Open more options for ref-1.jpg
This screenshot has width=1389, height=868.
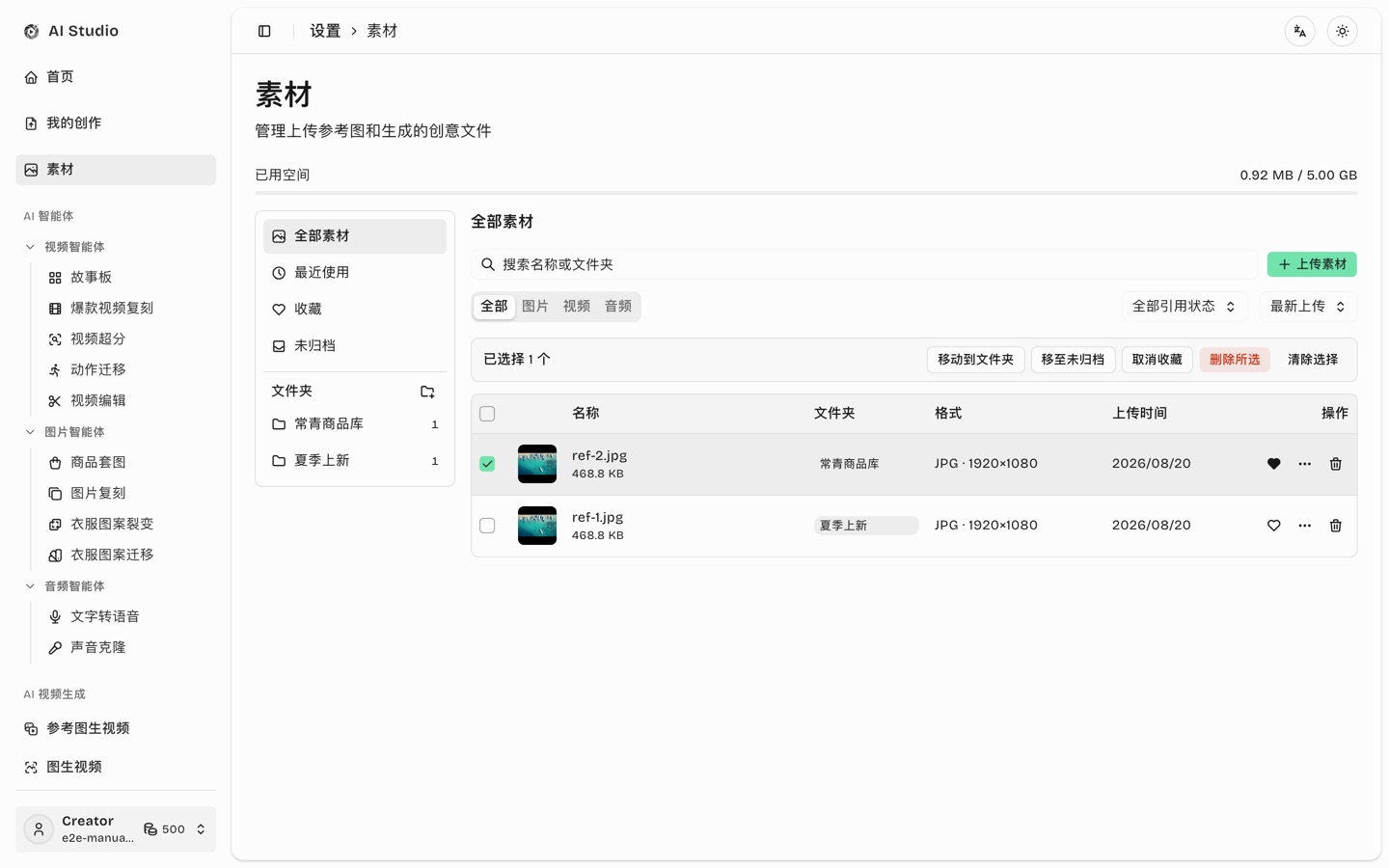pyautogui.click(x=1304, y=526)
